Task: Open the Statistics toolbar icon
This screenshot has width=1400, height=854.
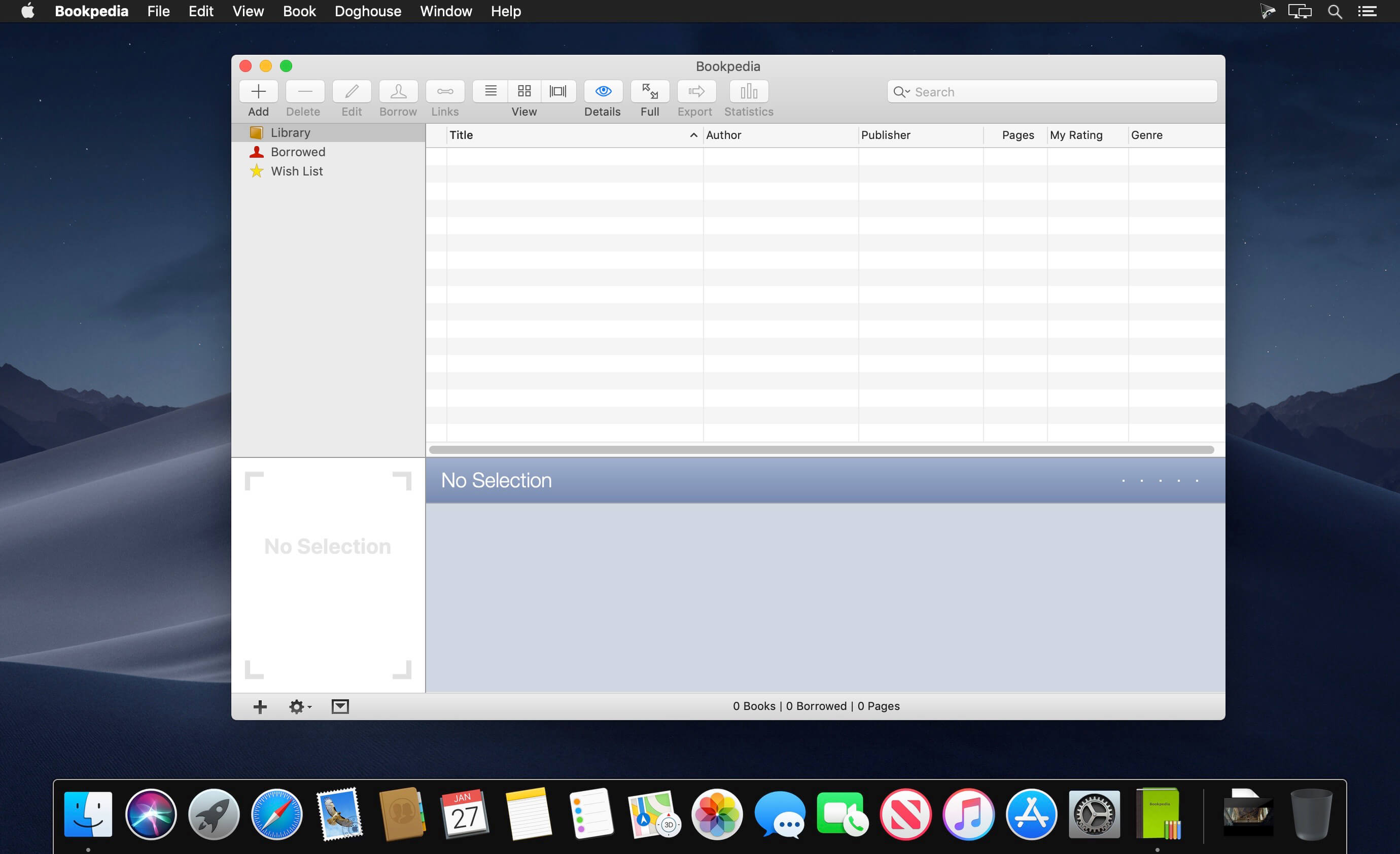Action: pos(748,91)
